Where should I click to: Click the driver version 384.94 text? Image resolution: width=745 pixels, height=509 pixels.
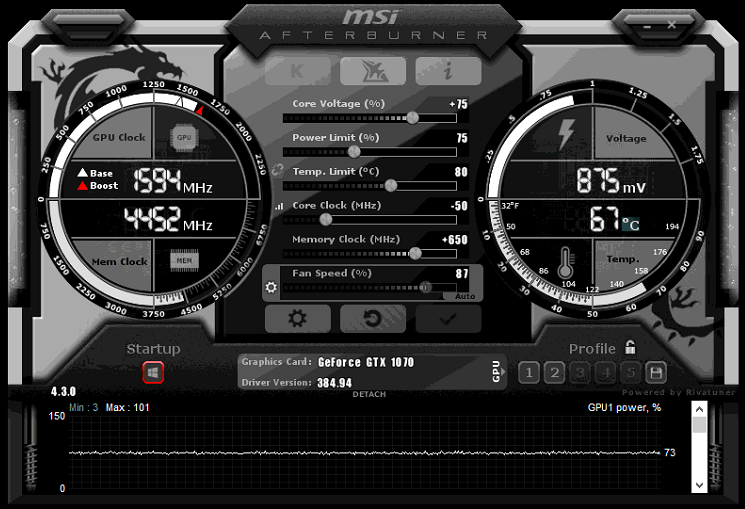click(334, 383)
